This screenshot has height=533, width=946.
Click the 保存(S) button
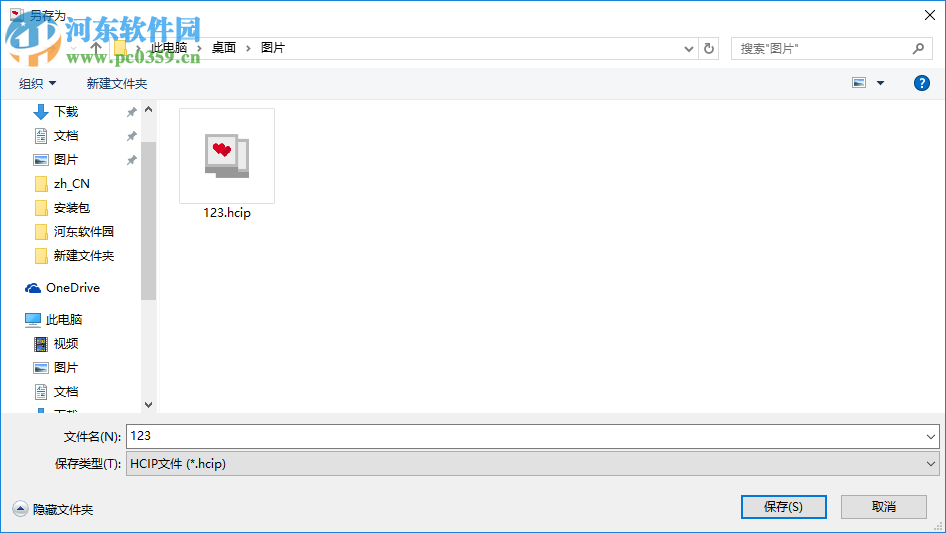(784, 507)
